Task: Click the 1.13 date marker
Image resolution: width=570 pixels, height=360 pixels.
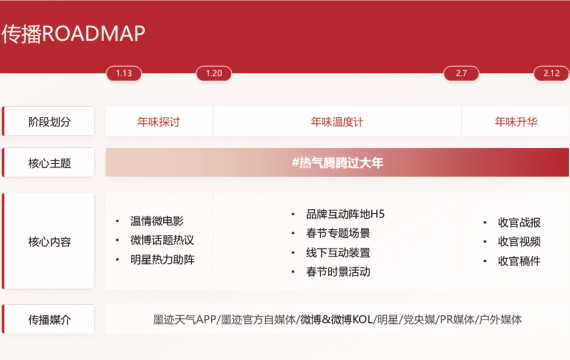Action: pos(124,73)
